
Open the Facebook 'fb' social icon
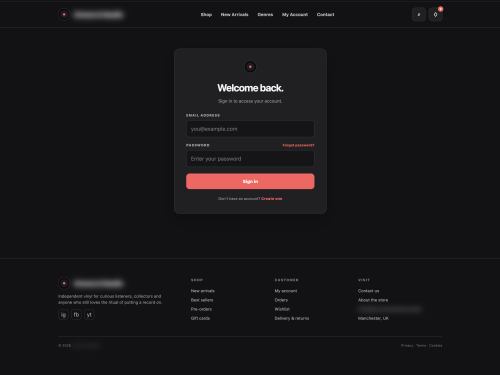(x=76, y=315)
